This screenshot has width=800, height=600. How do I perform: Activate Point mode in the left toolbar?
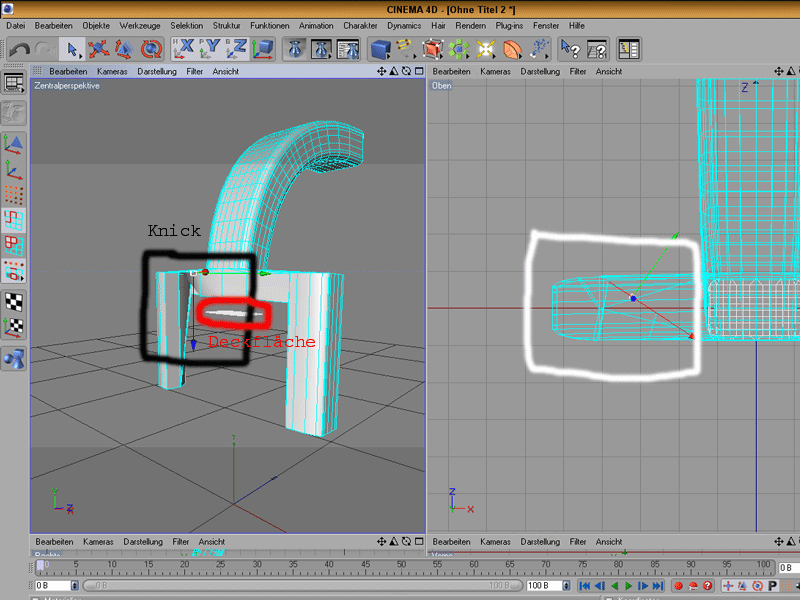point(15,193)
